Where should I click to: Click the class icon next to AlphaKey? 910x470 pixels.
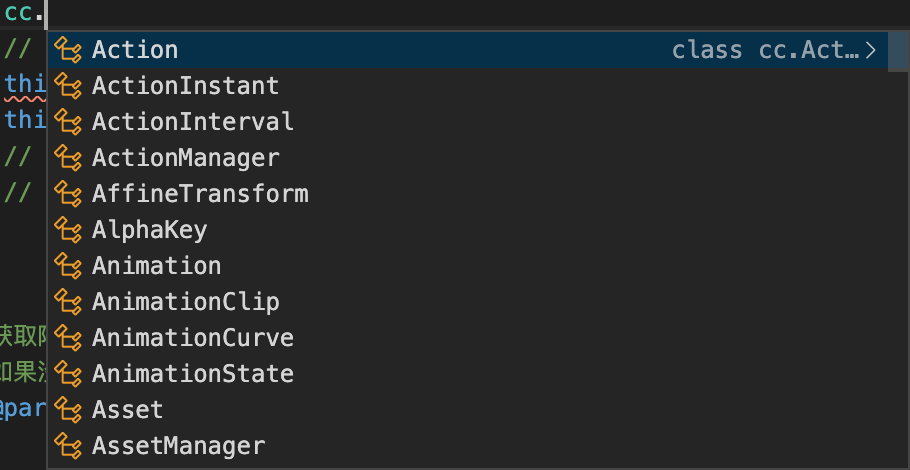coord(68,230)
